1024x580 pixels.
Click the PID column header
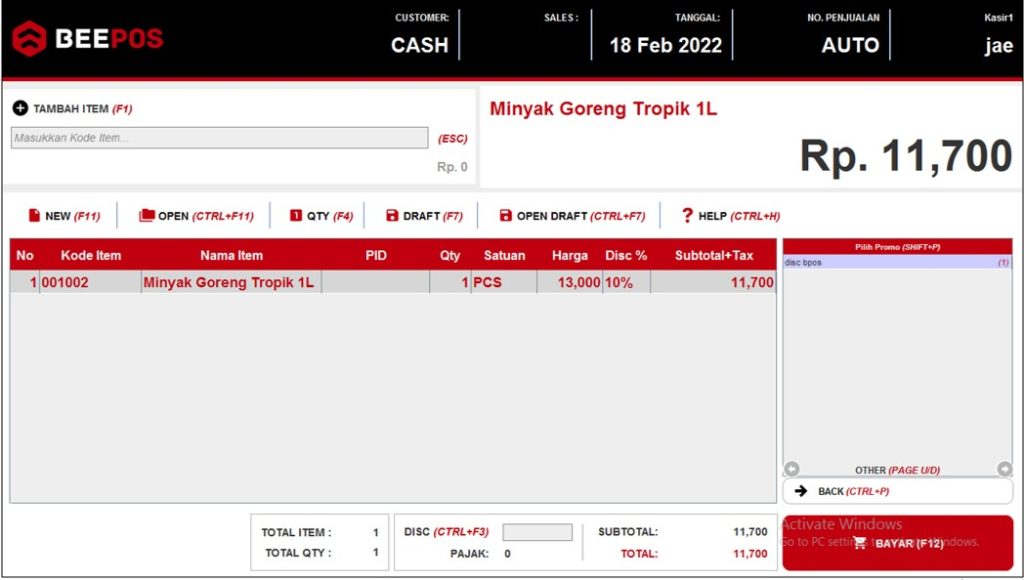[376, 255]
